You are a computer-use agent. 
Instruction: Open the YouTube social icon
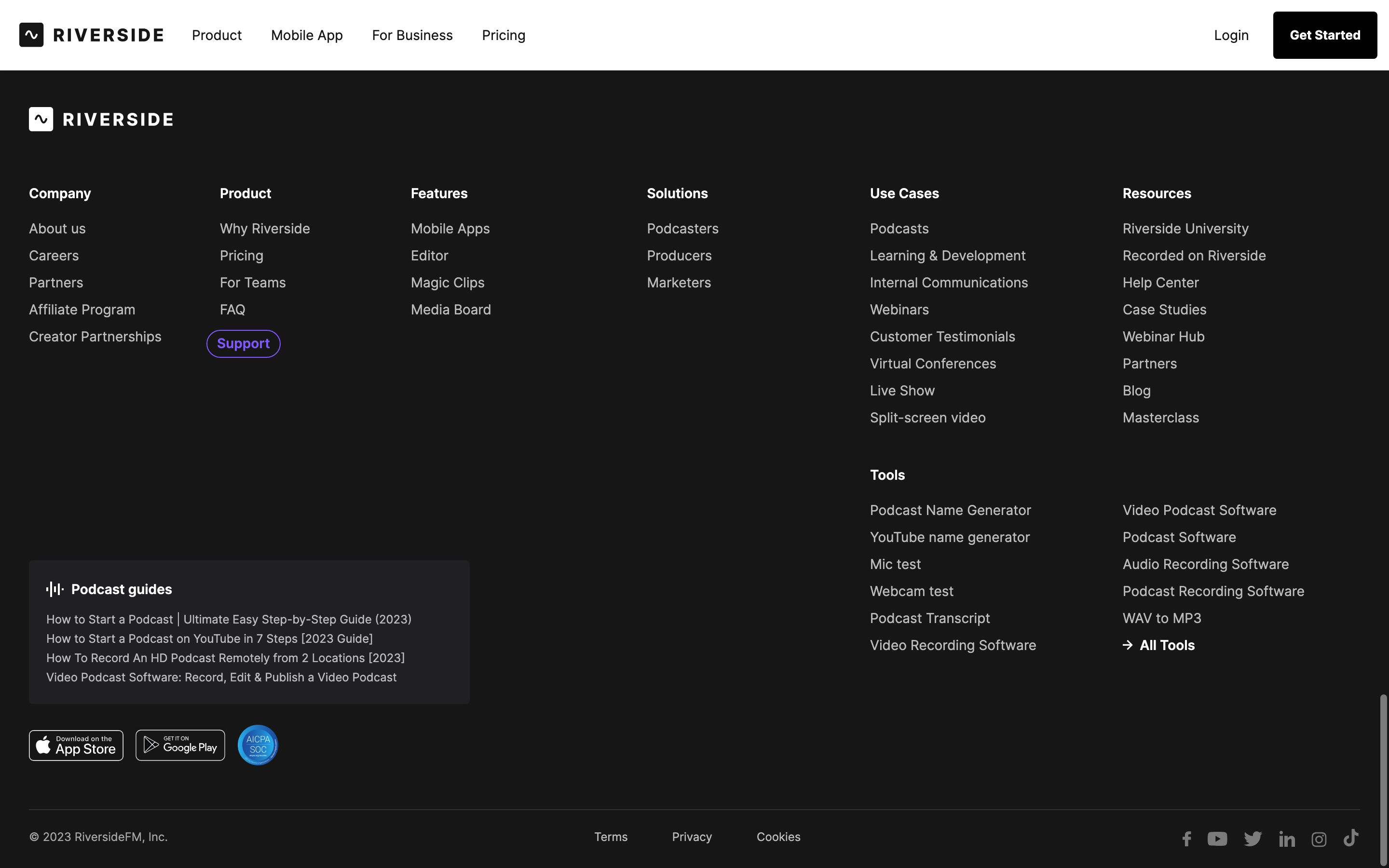pos(1217,839)
